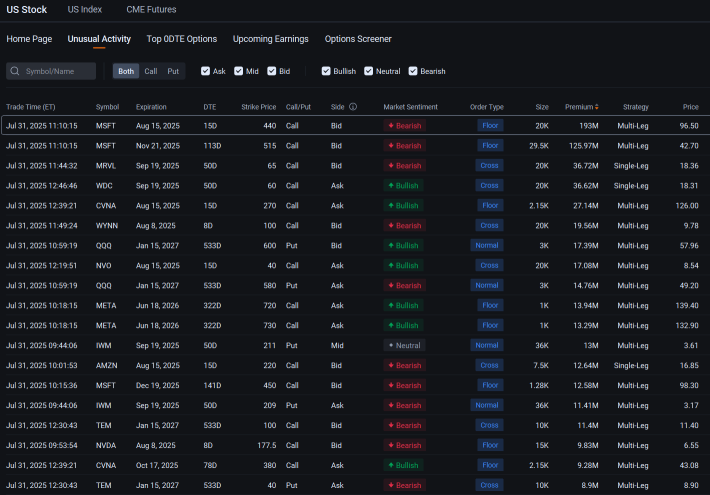710x495 pixels.
Task: Click the Jul 31, 2025 12:46:46 time cell
Action: 42,186
